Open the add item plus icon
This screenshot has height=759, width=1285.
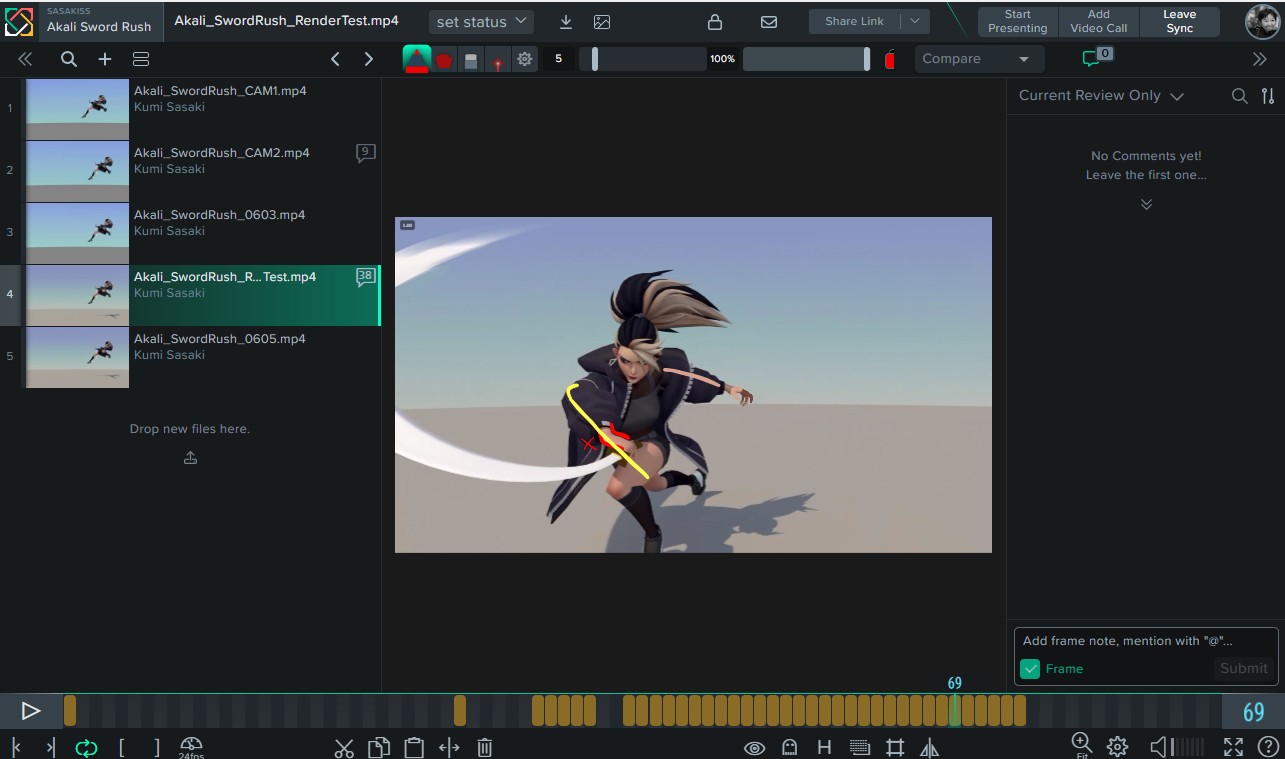105,59
